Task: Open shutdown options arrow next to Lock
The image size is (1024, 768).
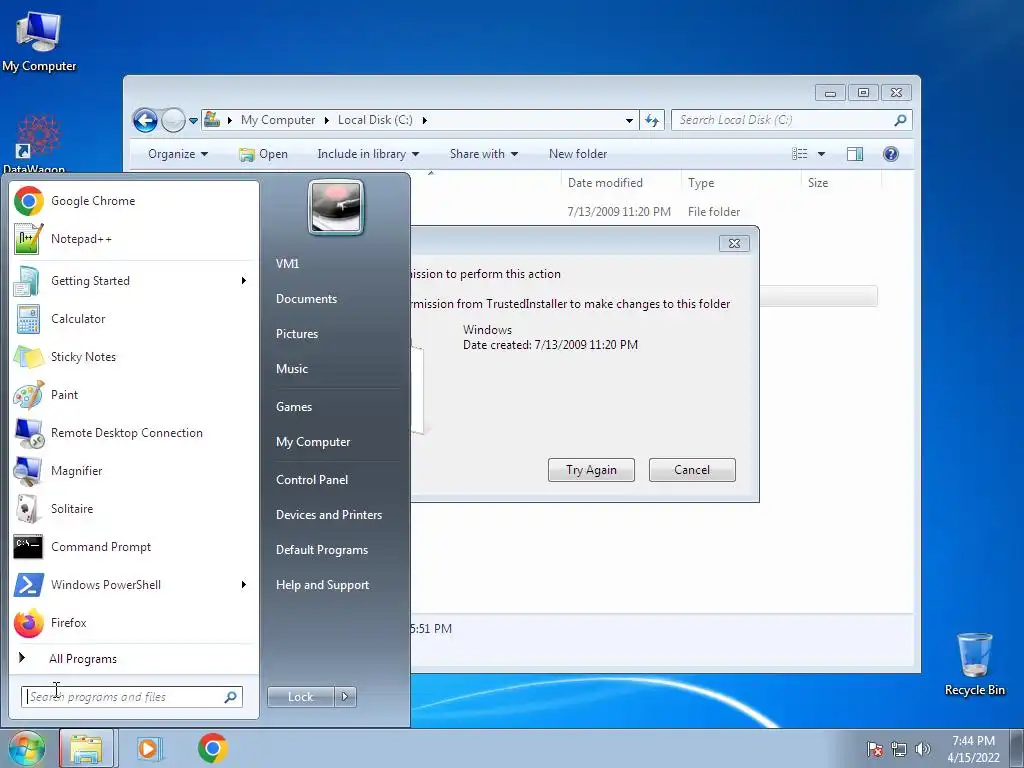Action: coord(345,697)
